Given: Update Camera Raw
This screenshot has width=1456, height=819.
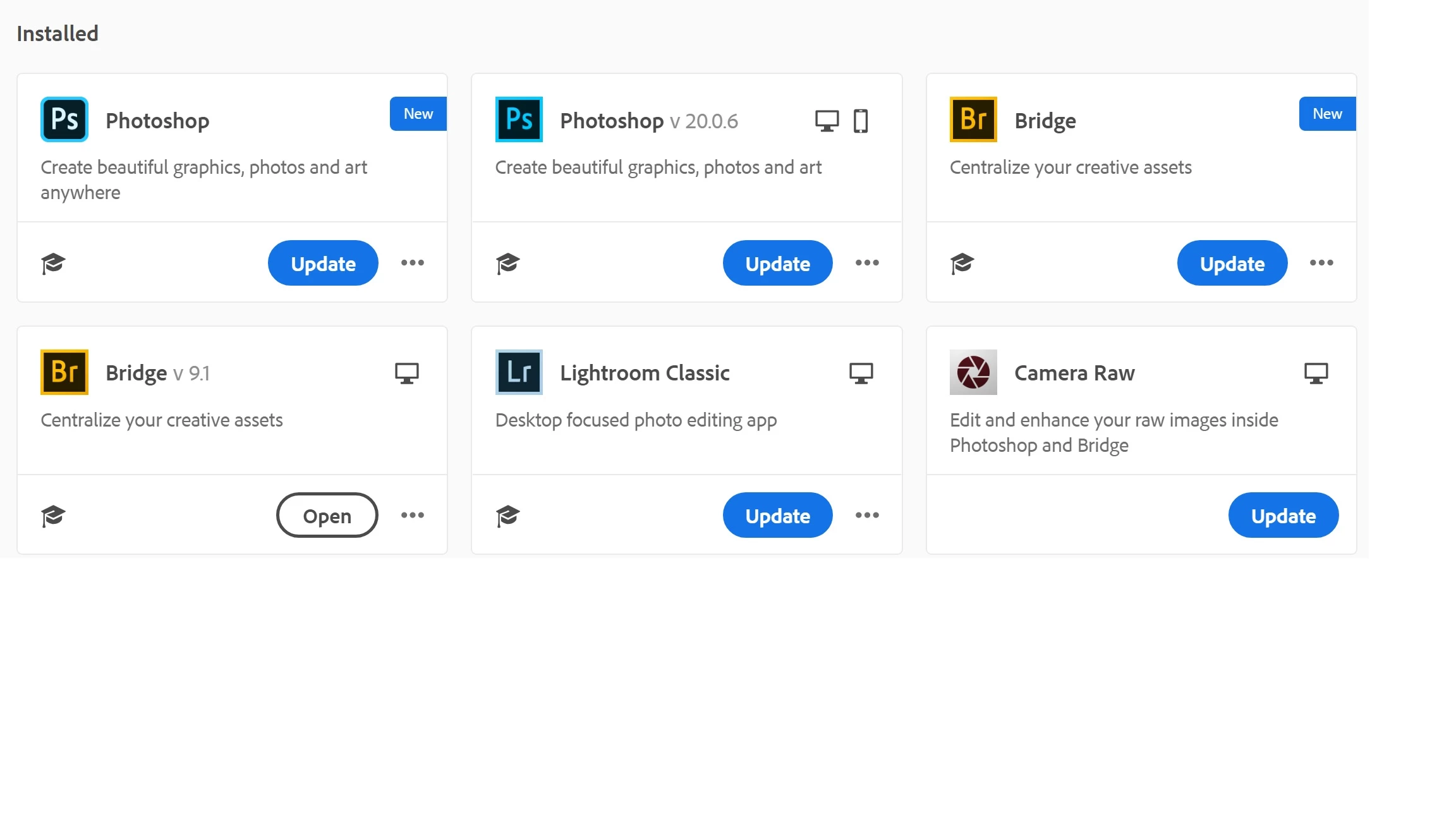Looking at the screenshot, I should point(1283,516).
